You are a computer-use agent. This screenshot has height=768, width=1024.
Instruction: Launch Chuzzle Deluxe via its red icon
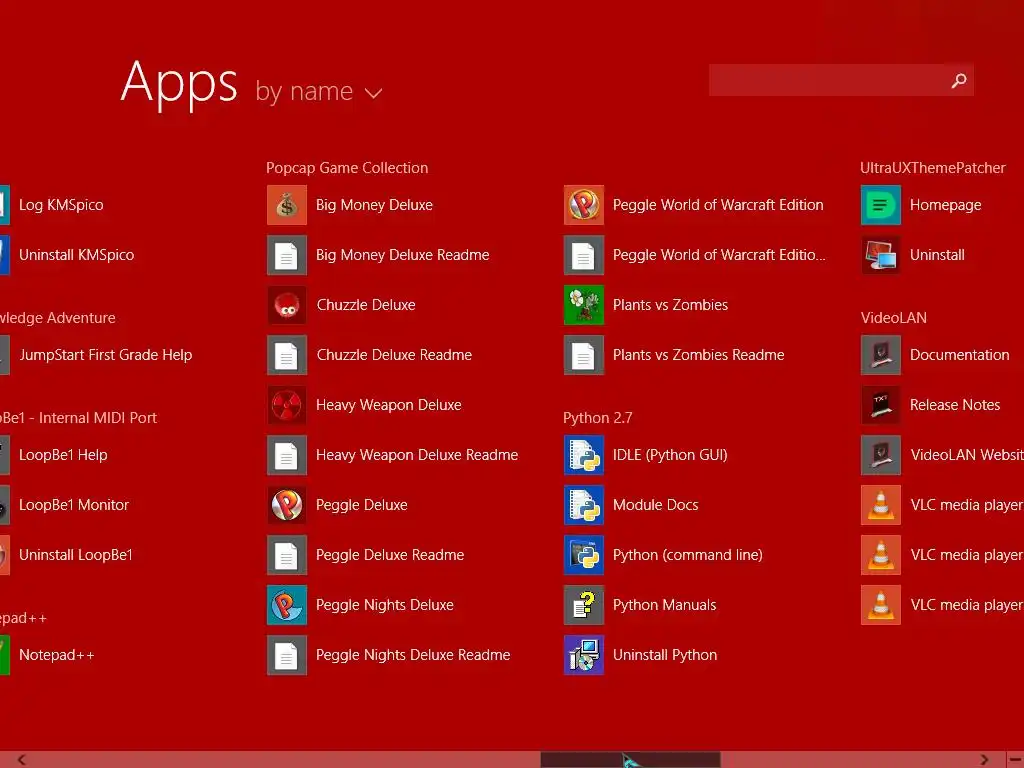(287, 305)
